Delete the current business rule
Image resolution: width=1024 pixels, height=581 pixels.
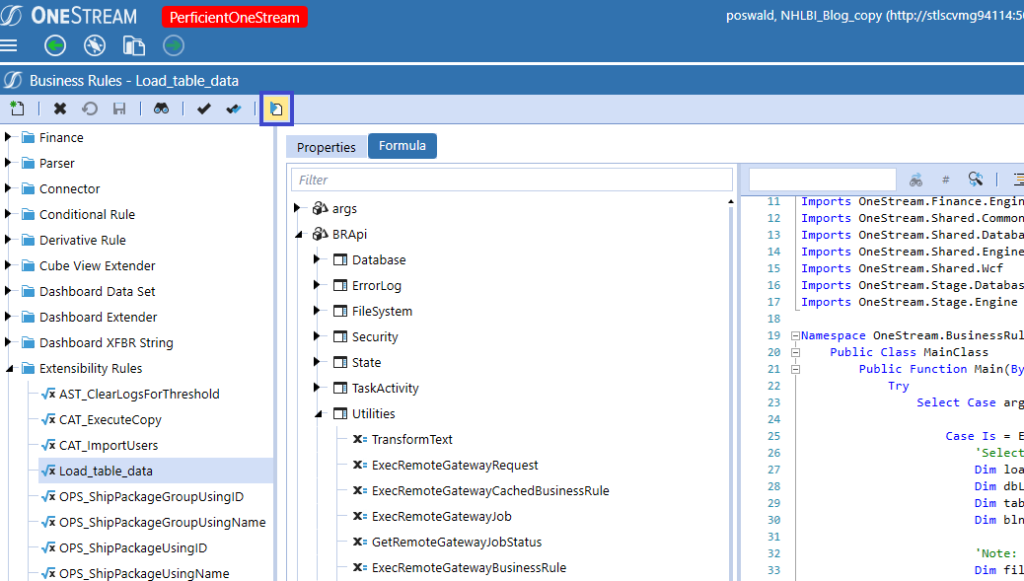60,108
